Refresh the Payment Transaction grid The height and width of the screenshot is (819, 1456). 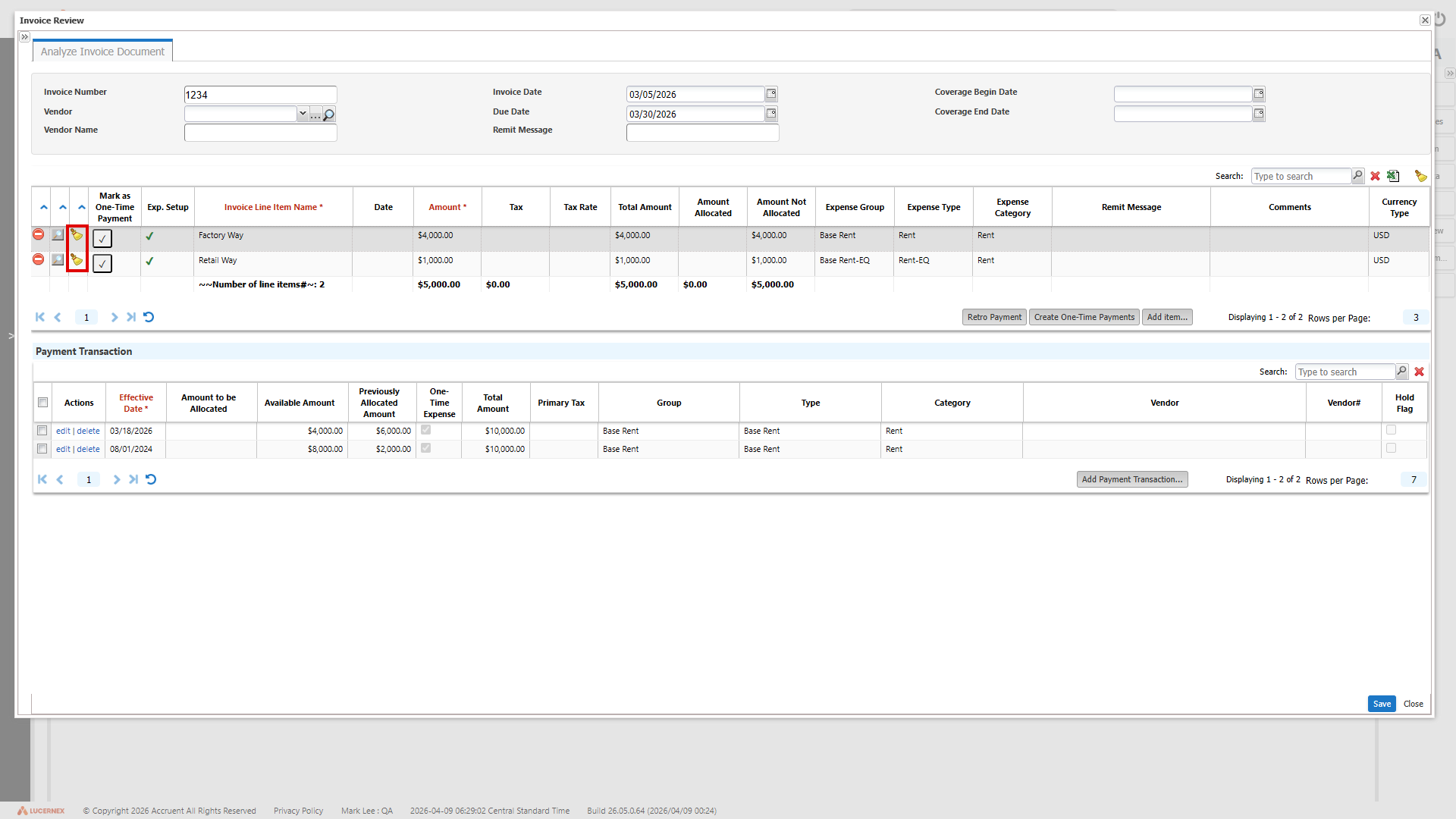click(151, 479)
